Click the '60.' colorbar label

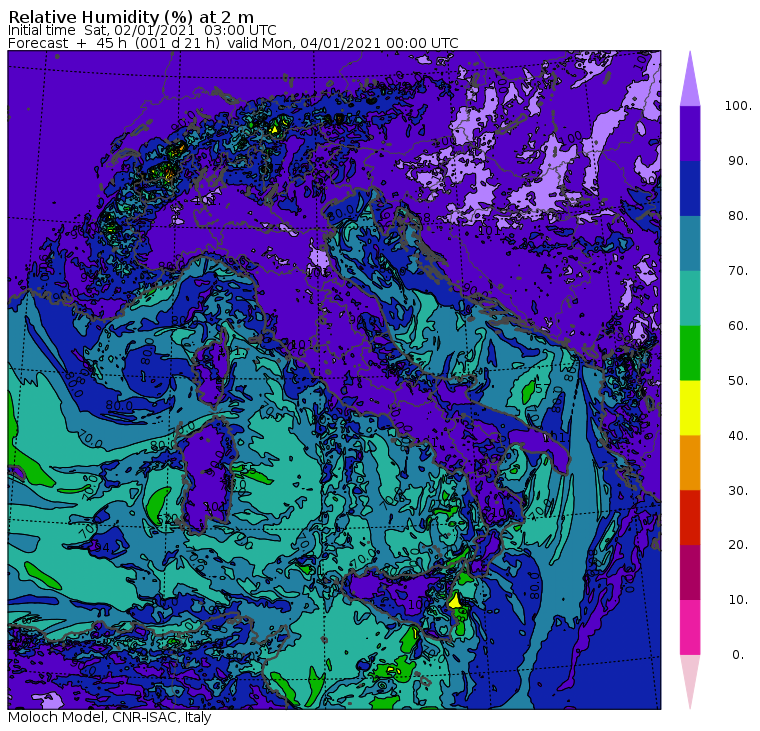click(738, 325)
